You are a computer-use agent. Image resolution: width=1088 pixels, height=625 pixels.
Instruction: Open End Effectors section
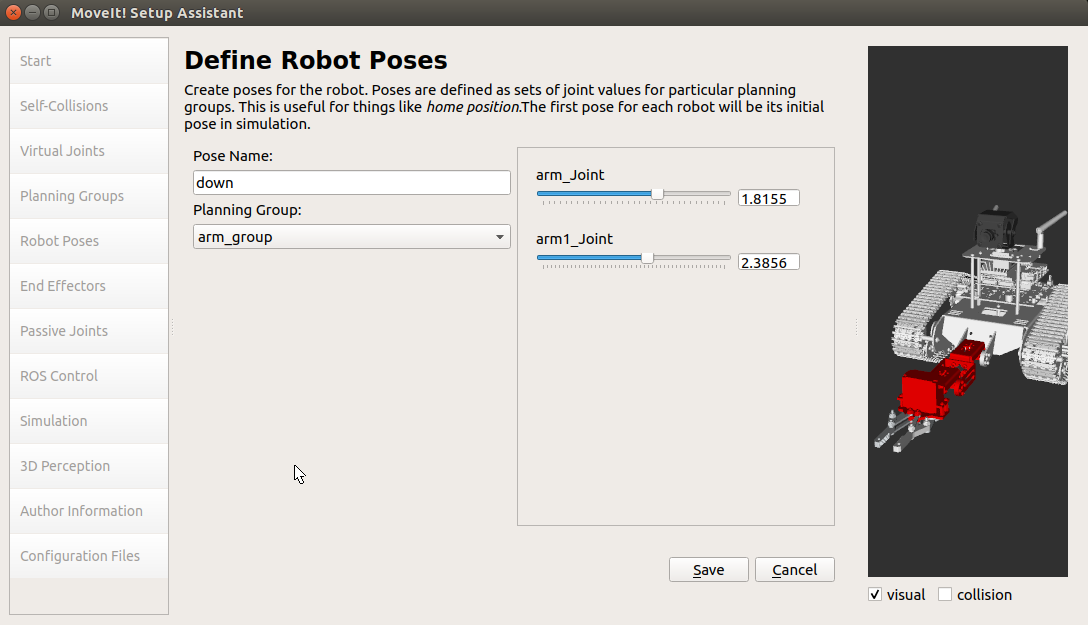(89, 286)
